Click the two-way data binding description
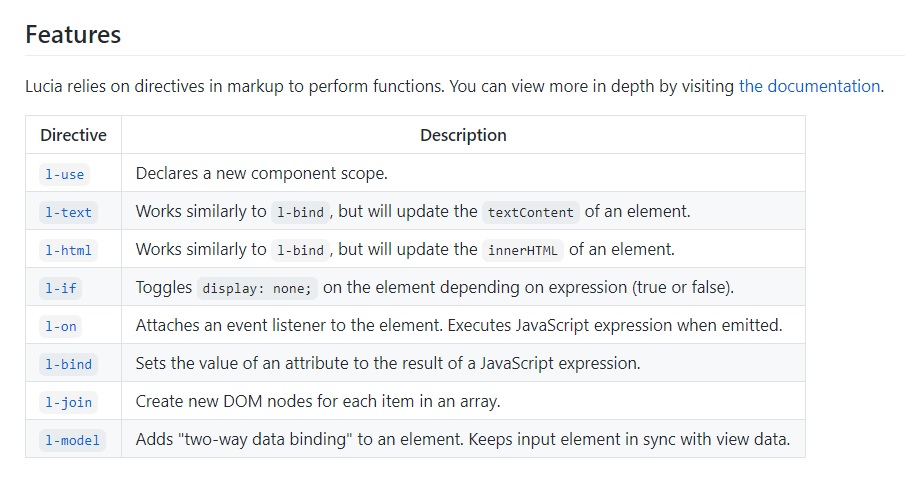The height and width of the screenshot is (482, 908). [463, 439]
